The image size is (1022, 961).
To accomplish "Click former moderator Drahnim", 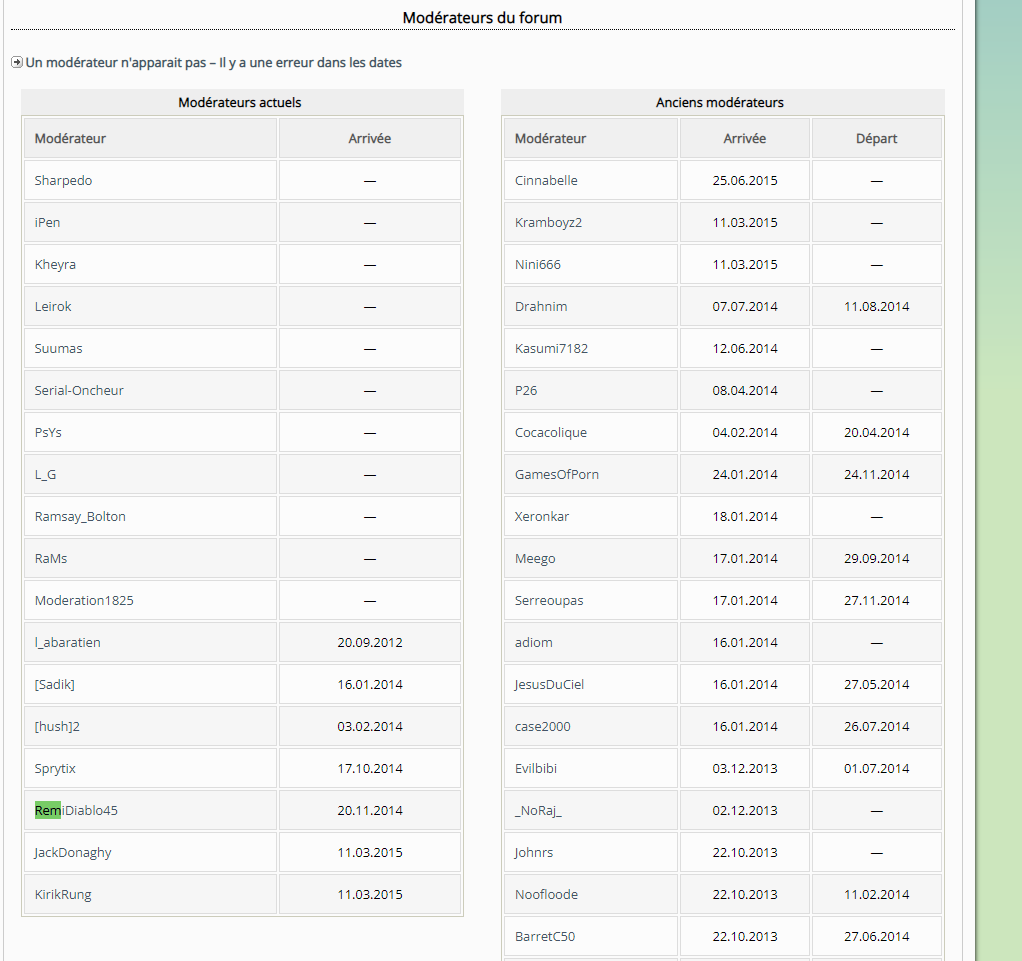I will pyautogui.click(x=540, y=306).
